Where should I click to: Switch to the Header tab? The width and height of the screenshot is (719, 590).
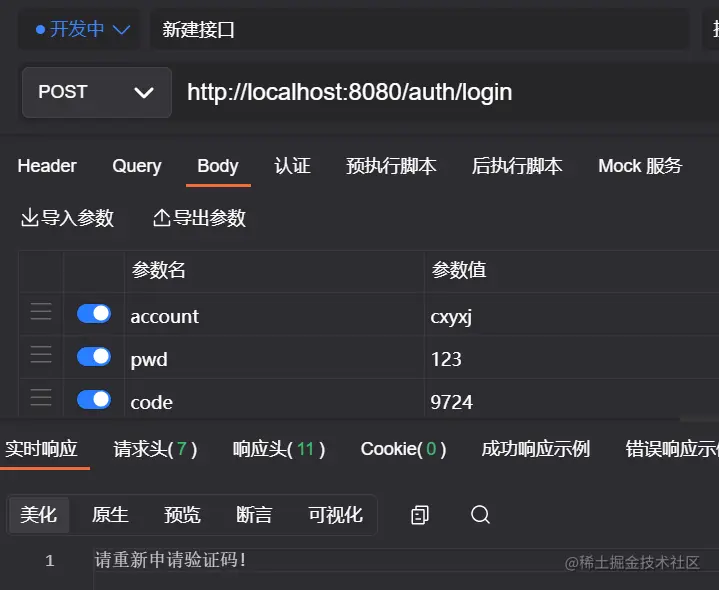(47, 166)
